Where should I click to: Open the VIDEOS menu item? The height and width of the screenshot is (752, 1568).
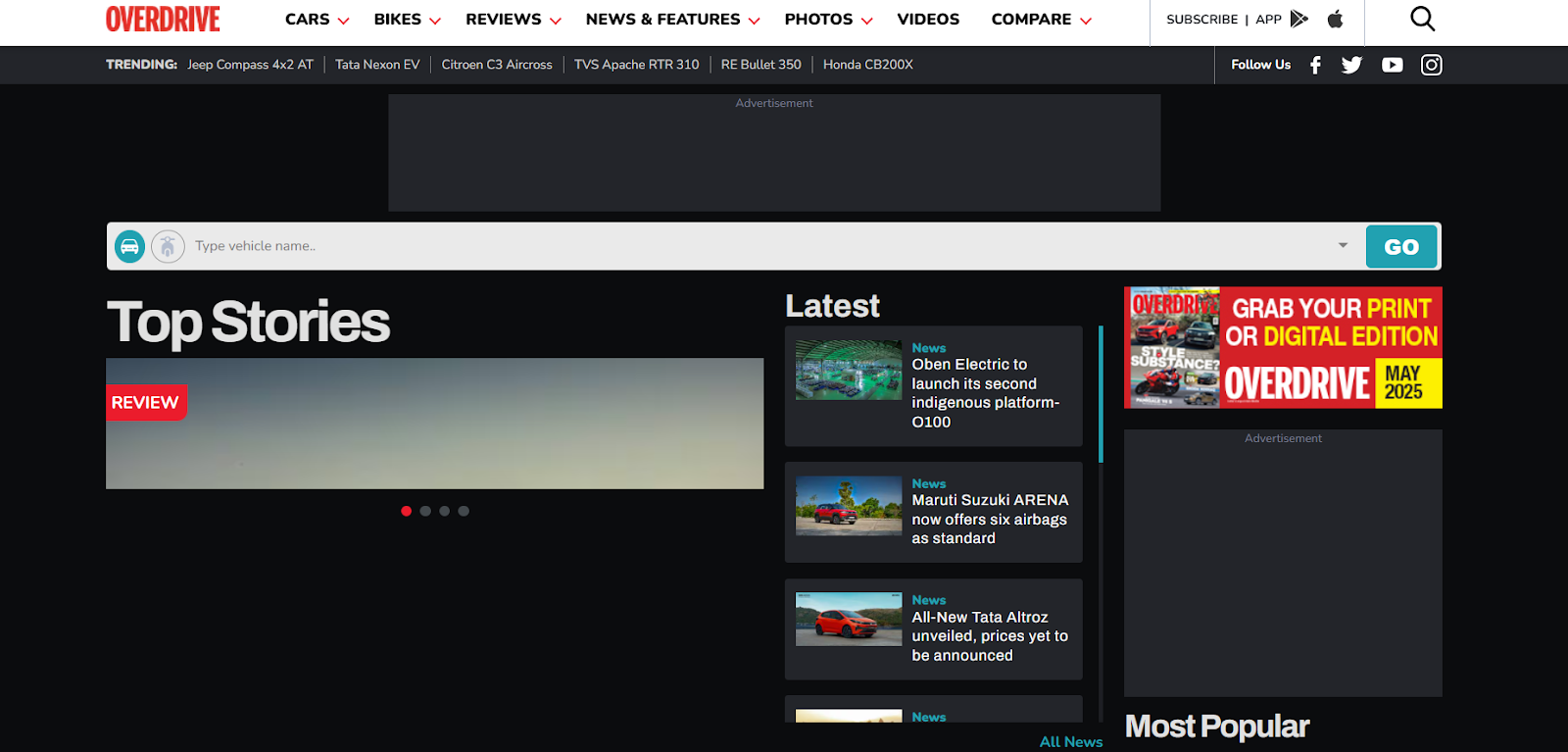point(928,20)
